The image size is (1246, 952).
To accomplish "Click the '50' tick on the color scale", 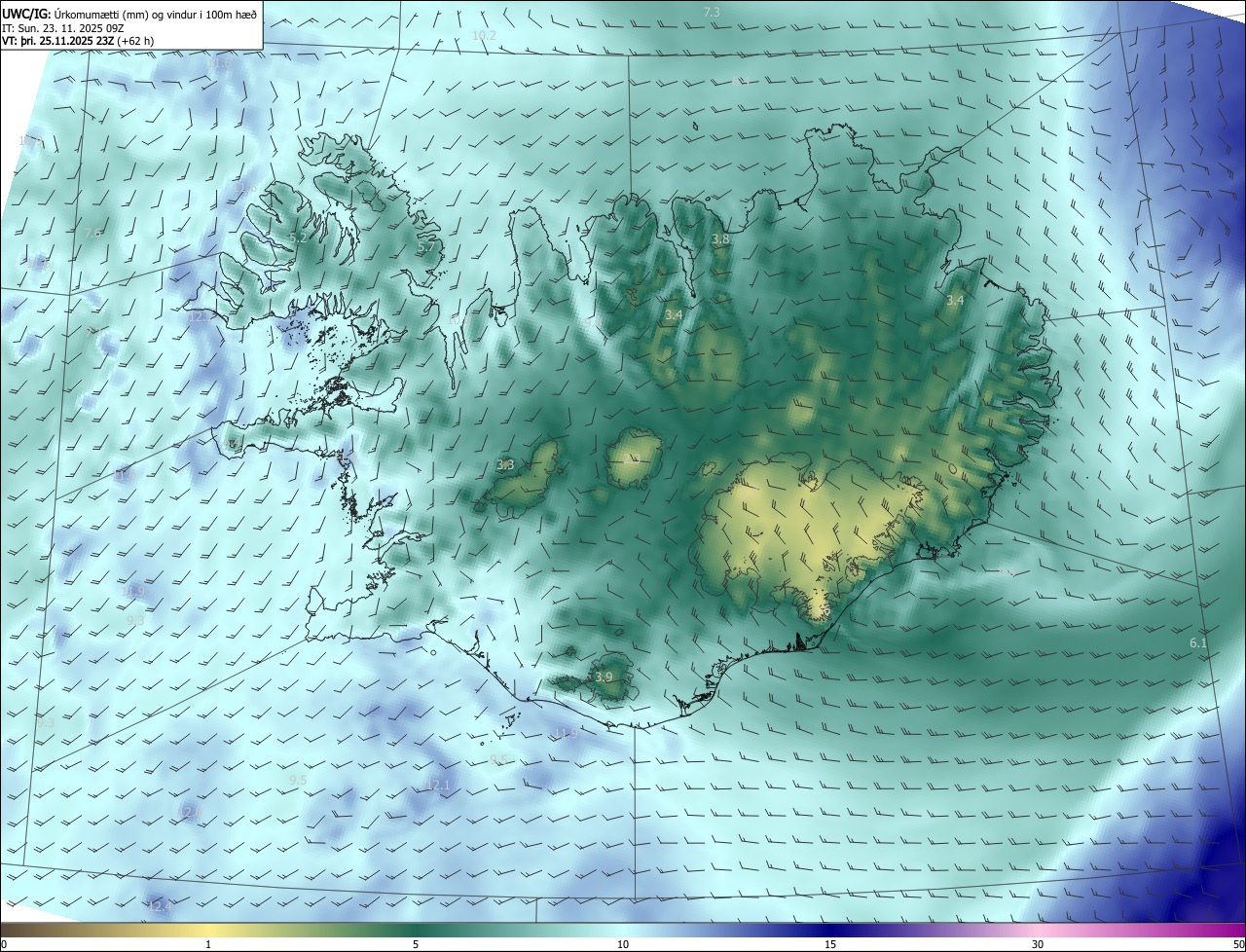I will (x=1238, y=944).
